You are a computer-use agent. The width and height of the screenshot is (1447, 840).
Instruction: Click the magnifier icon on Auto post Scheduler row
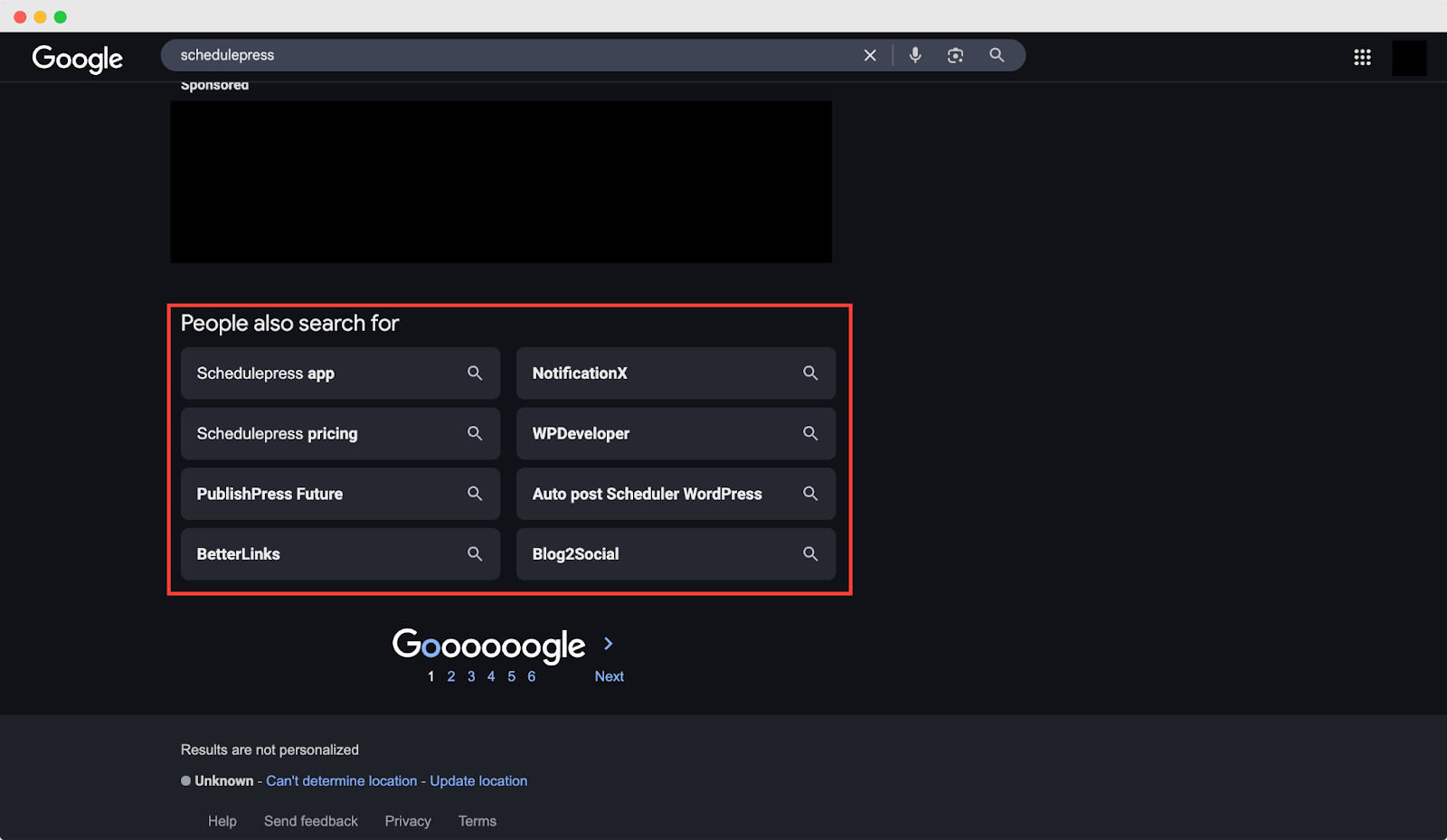coord(810,494)
